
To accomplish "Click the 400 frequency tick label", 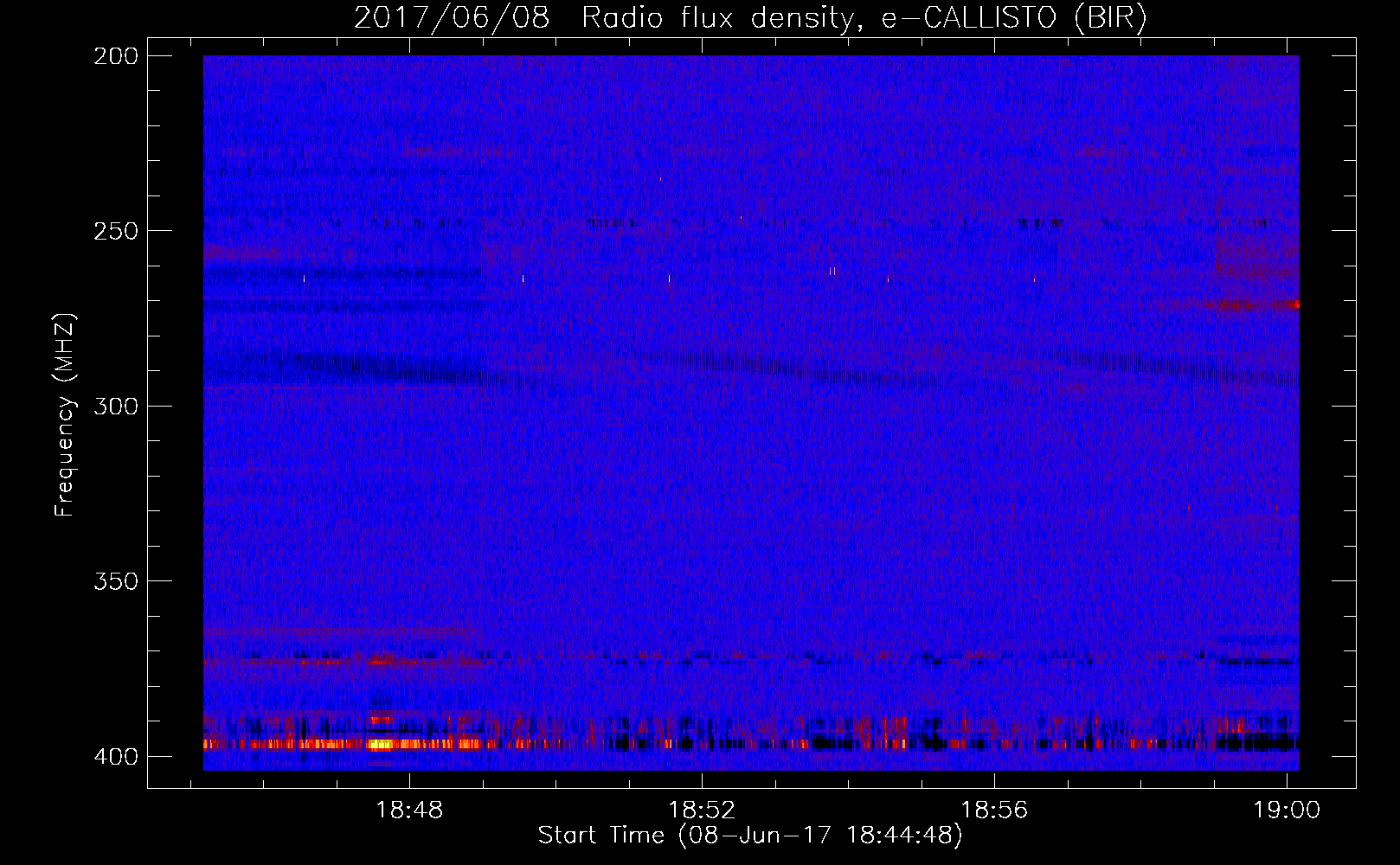I will click(116, 757).
